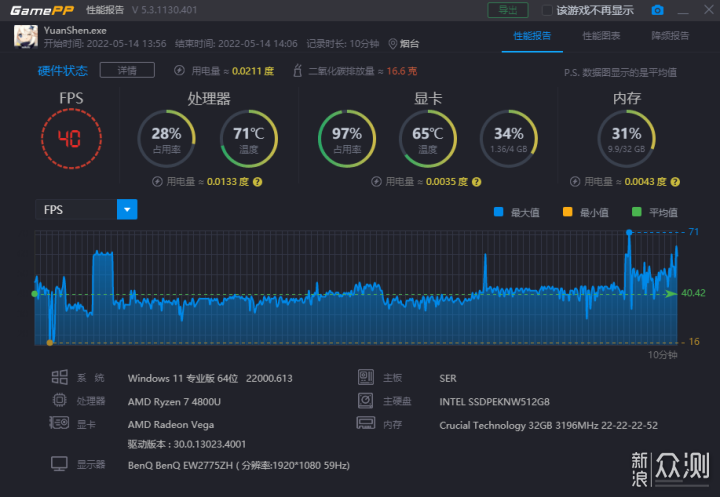
Task: Click the 系统 Windows system icon
Action: coord(60,378)
